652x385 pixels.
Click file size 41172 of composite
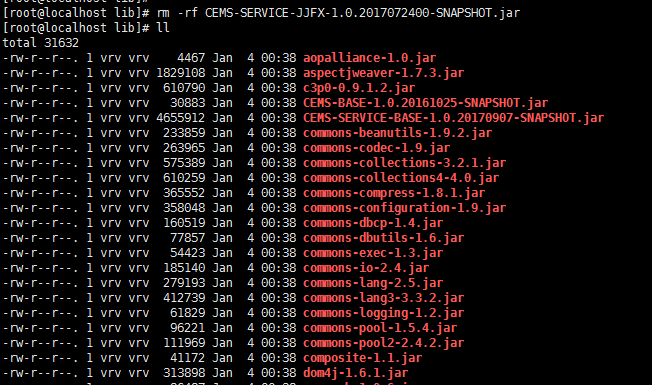point(188,357)
